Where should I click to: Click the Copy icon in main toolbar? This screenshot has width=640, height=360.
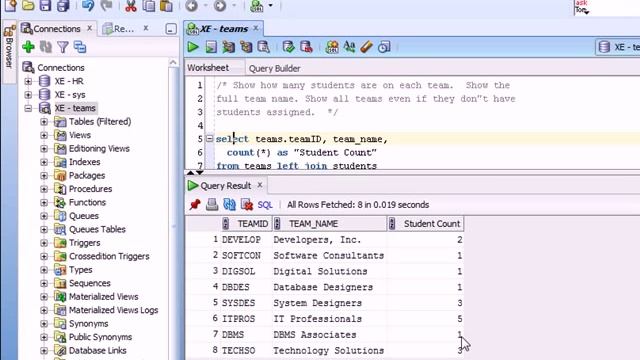149,6
